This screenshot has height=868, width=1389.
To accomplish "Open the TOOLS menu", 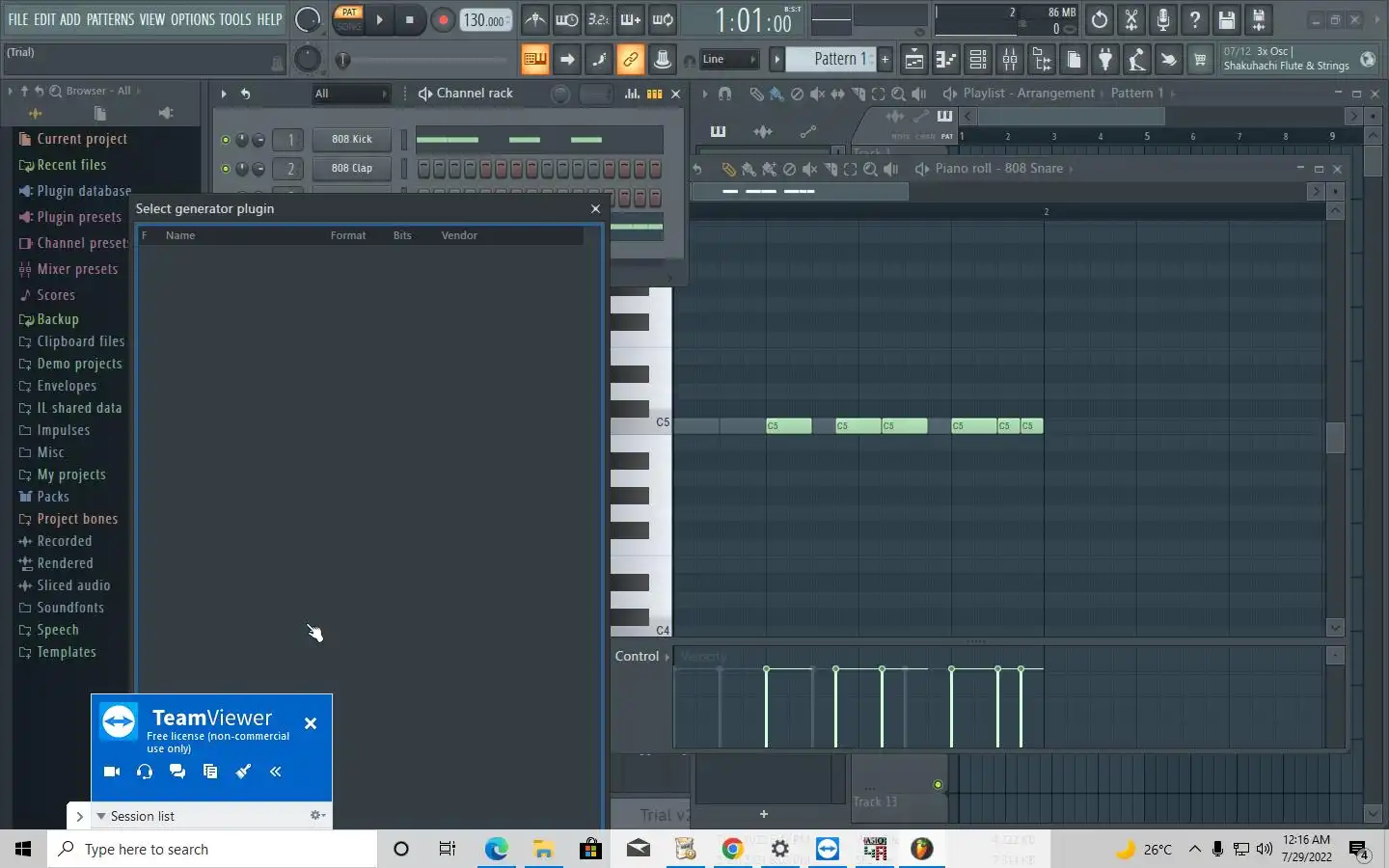I will click(235, 19).
